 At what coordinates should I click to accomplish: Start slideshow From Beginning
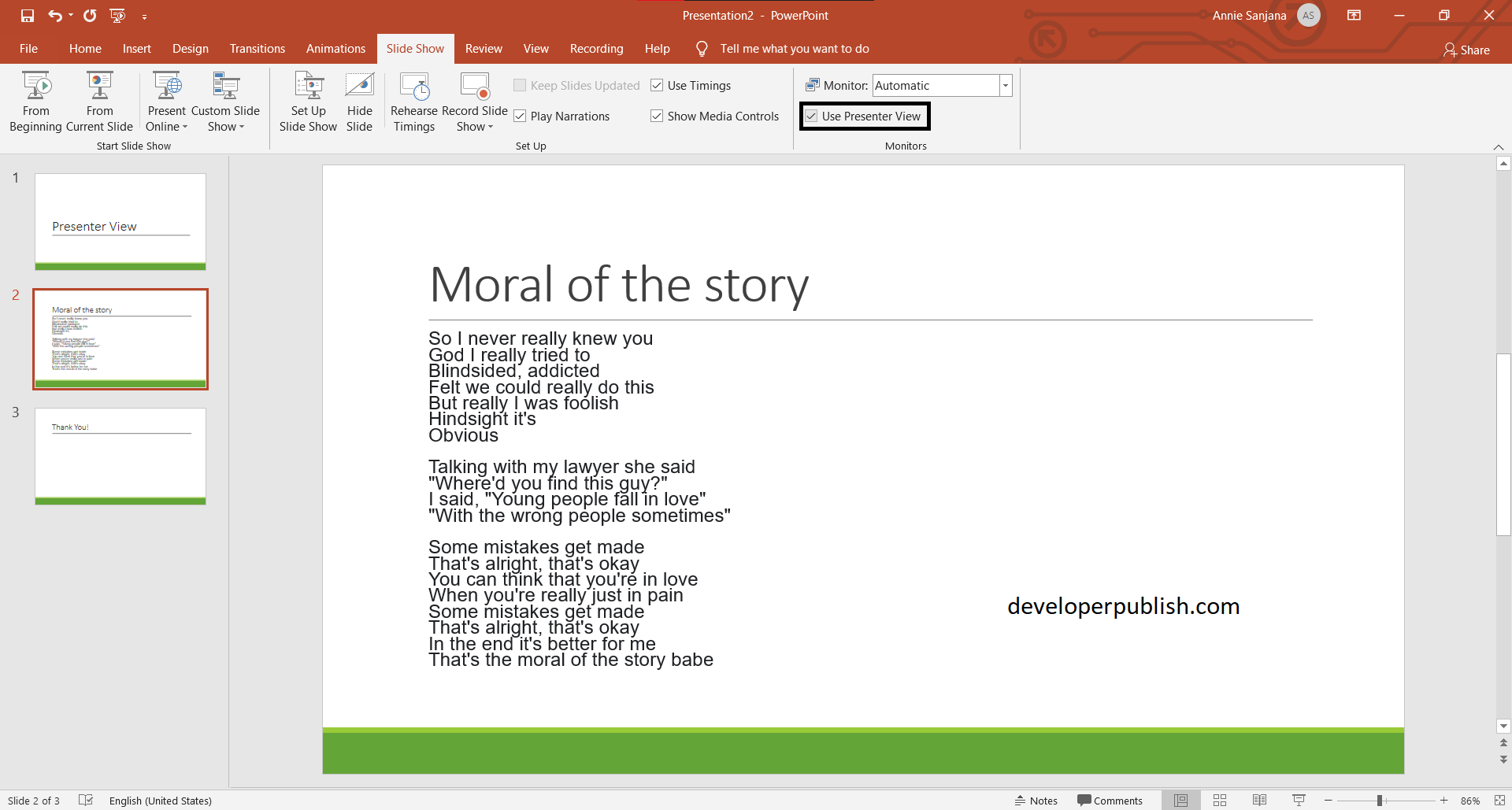tap(35, 101)
